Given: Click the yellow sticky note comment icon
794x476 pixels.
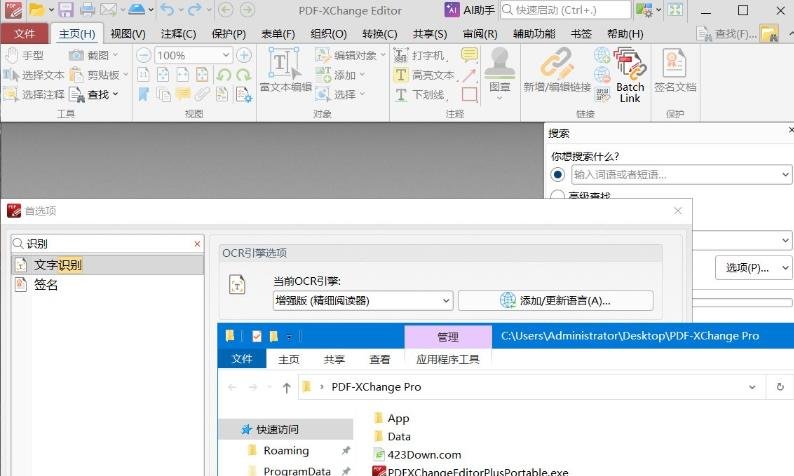Looking at the screenshot, I should point(469,55).
